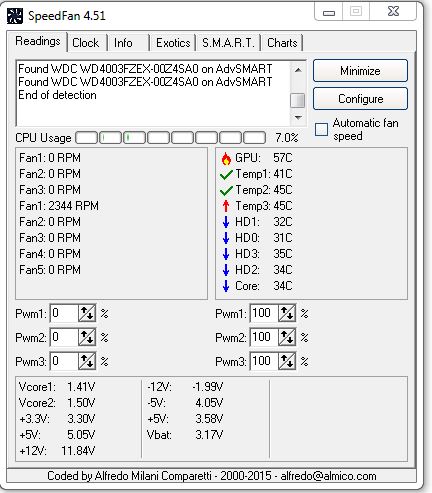Viewport: 432px width, 493px height.
Task: Click the log scroll up arrow
Action: [x=298, y=70]
